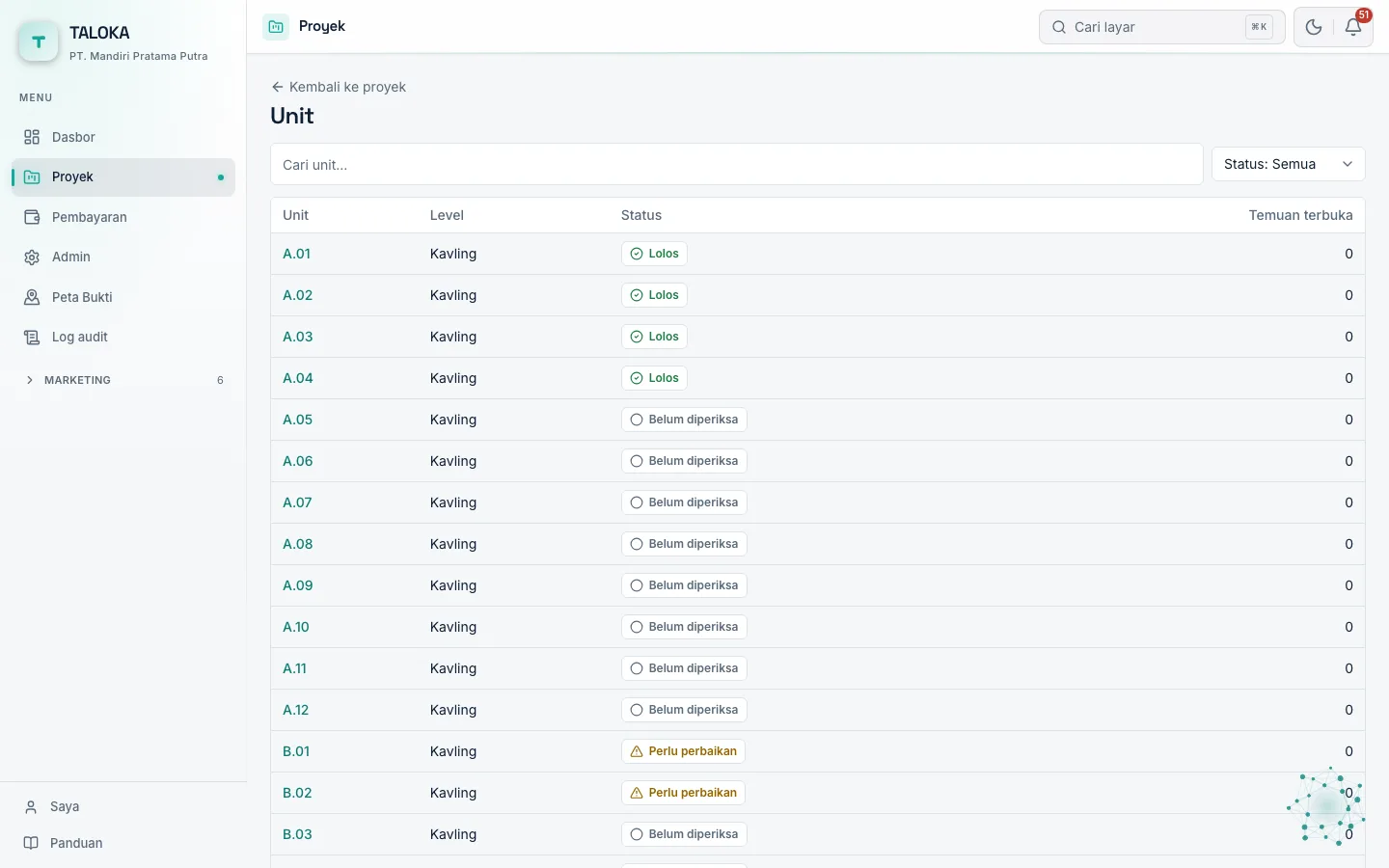The height and width of the screenshot is (868, 1389).
Task: Click warning icon in B.01 status
Action: (x=637, y=751)
